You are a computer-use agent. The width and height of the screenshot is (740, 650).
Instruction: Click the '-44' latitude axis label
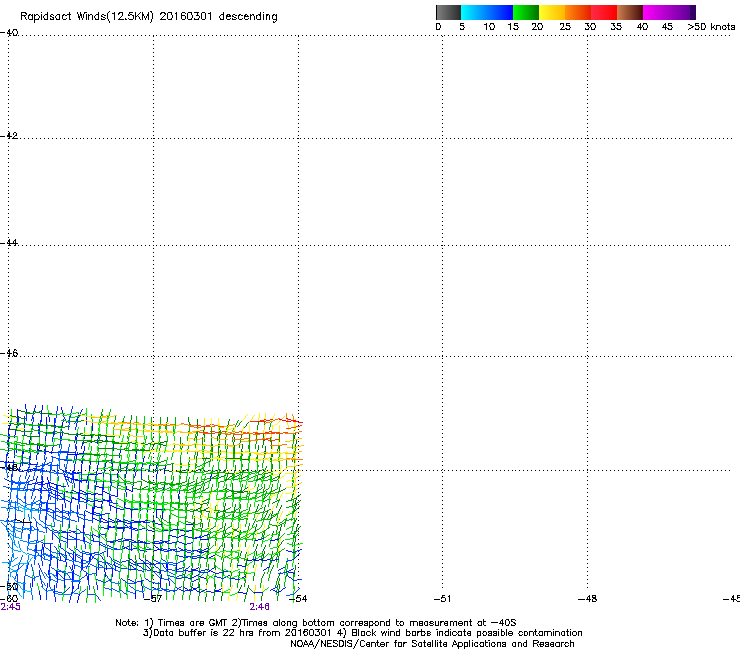coord(9,243)
